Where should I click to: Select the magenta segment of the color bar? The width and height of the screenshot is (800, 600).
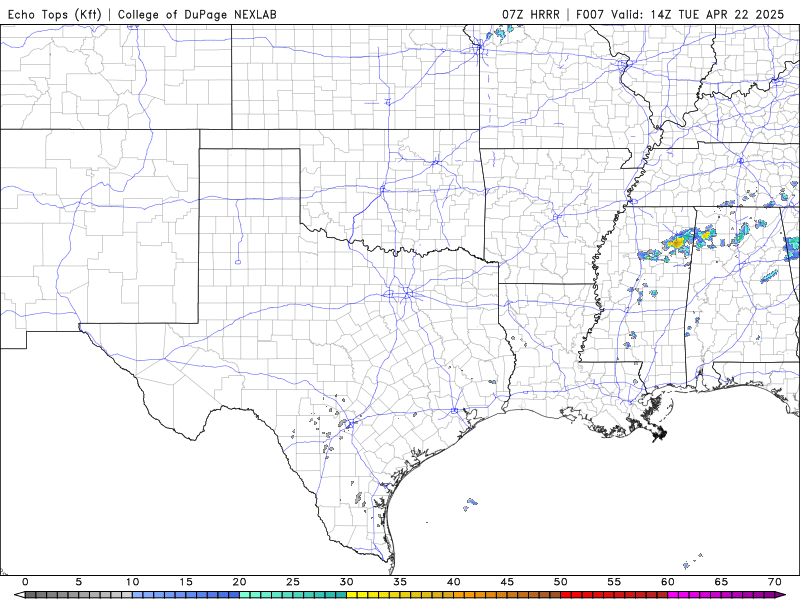pyautogui.click(x=721, y=595)
